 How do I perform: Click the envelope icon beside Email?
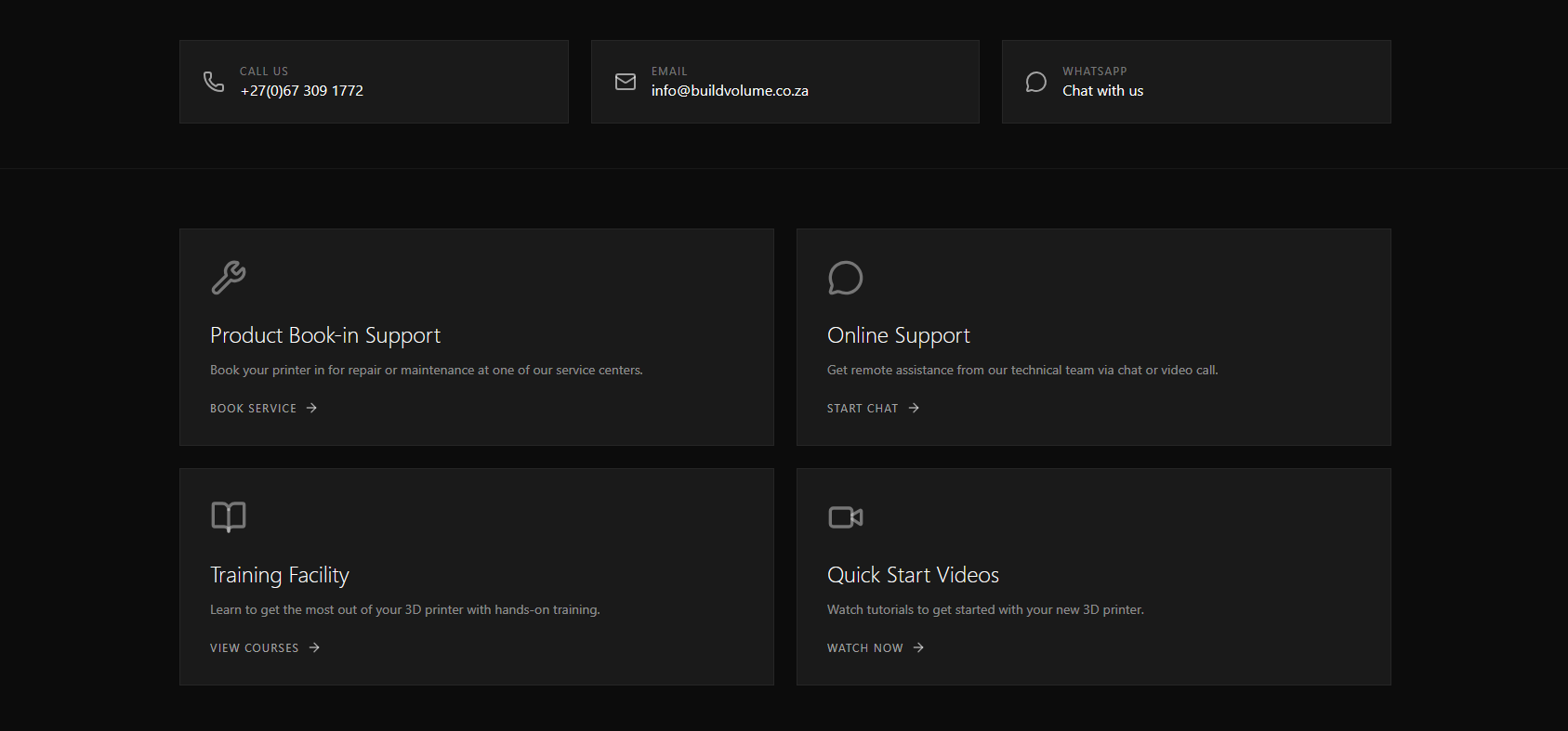[x=626, y=82]
